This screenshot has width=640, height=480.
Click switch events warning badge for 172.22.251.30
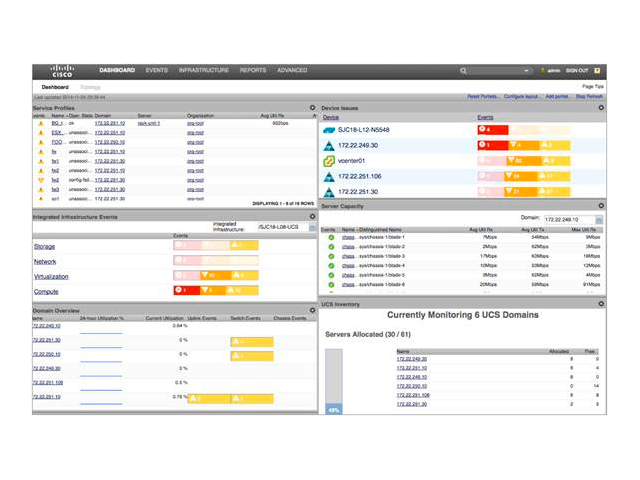click(252, 342)
